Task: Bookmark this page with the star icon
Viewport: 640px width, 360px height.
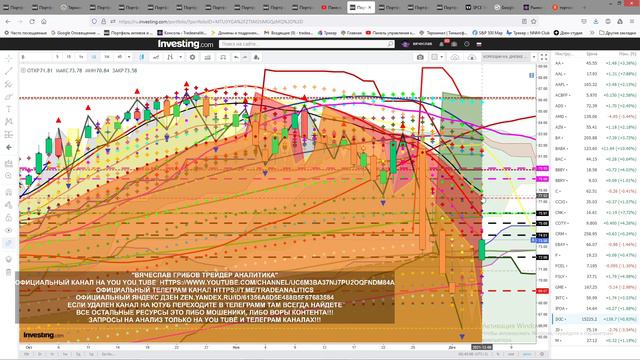Action: click(533, 21)
